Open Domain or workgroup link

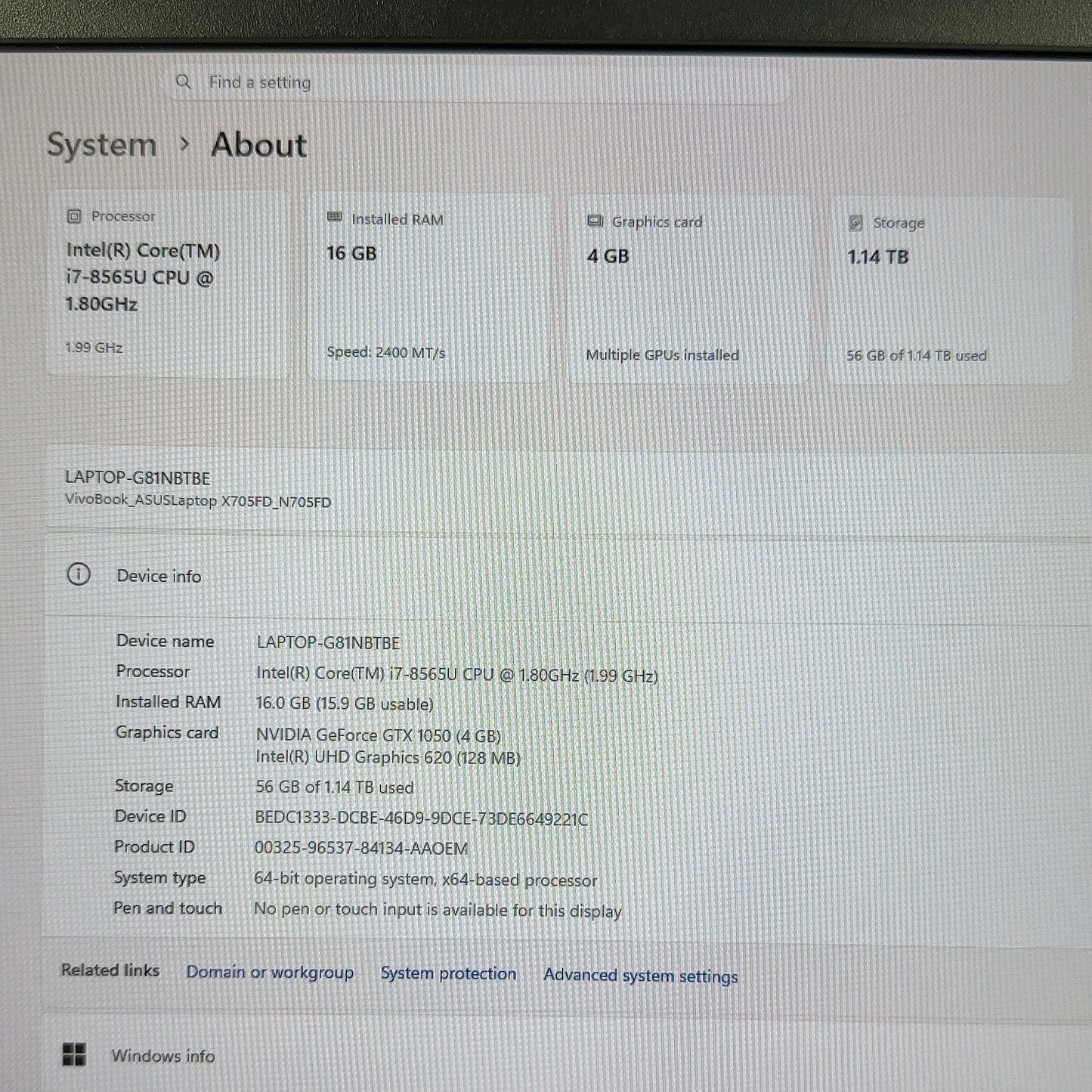(270, 972)
